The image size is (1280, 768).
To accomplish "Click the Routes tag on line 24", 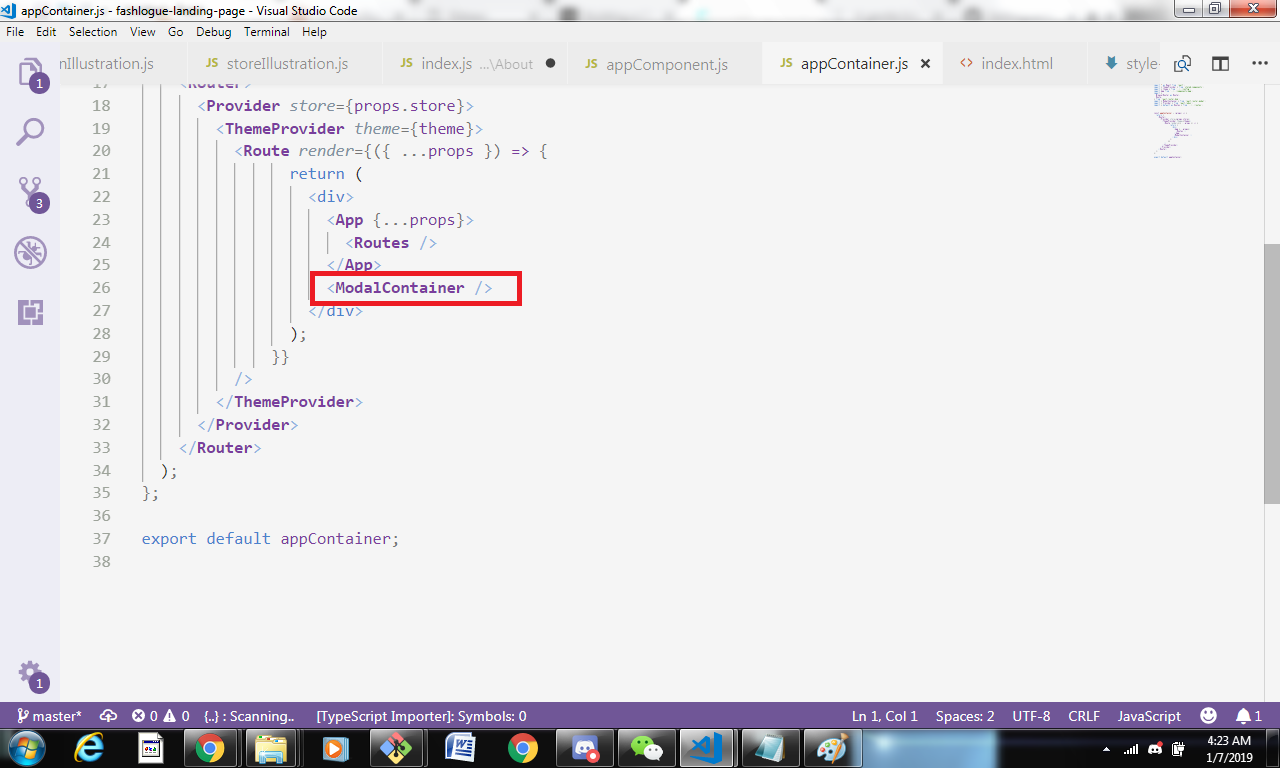I will click(x=391, y=242).
